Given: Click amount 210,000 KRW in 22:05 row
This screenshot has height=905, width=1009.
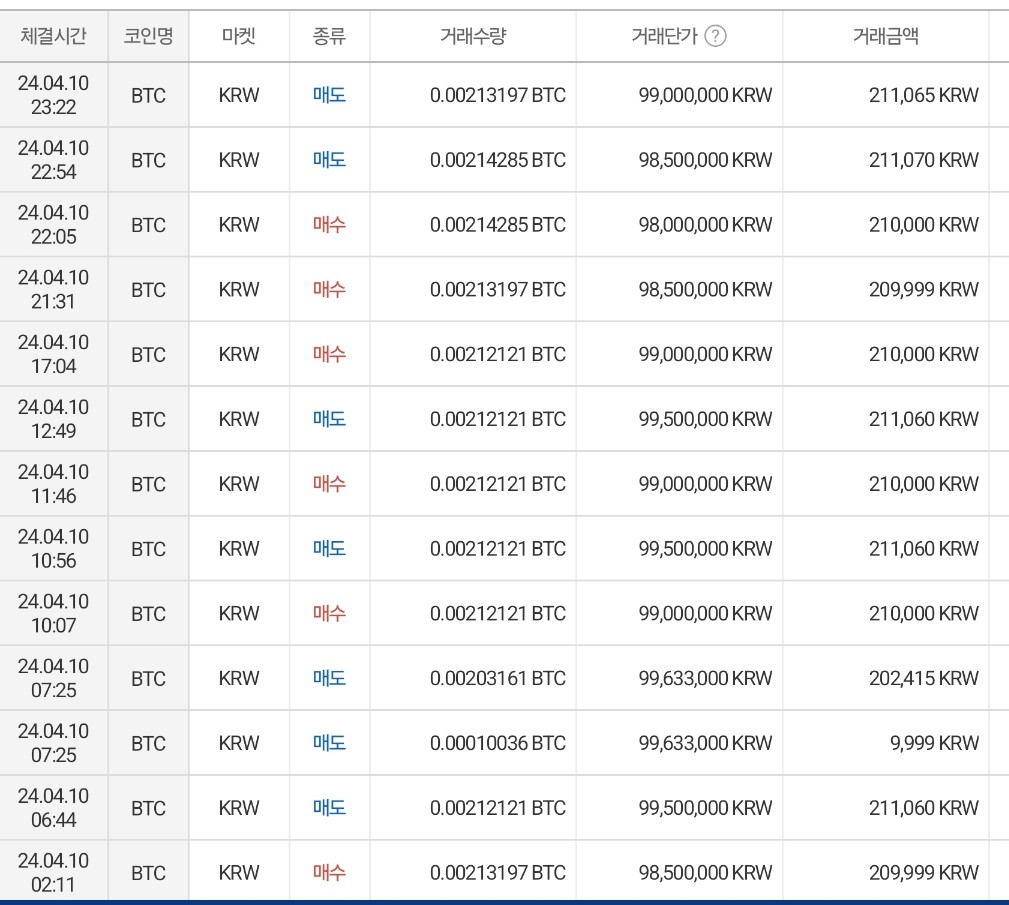Looking at the screenshot, I should coord(923,225).
